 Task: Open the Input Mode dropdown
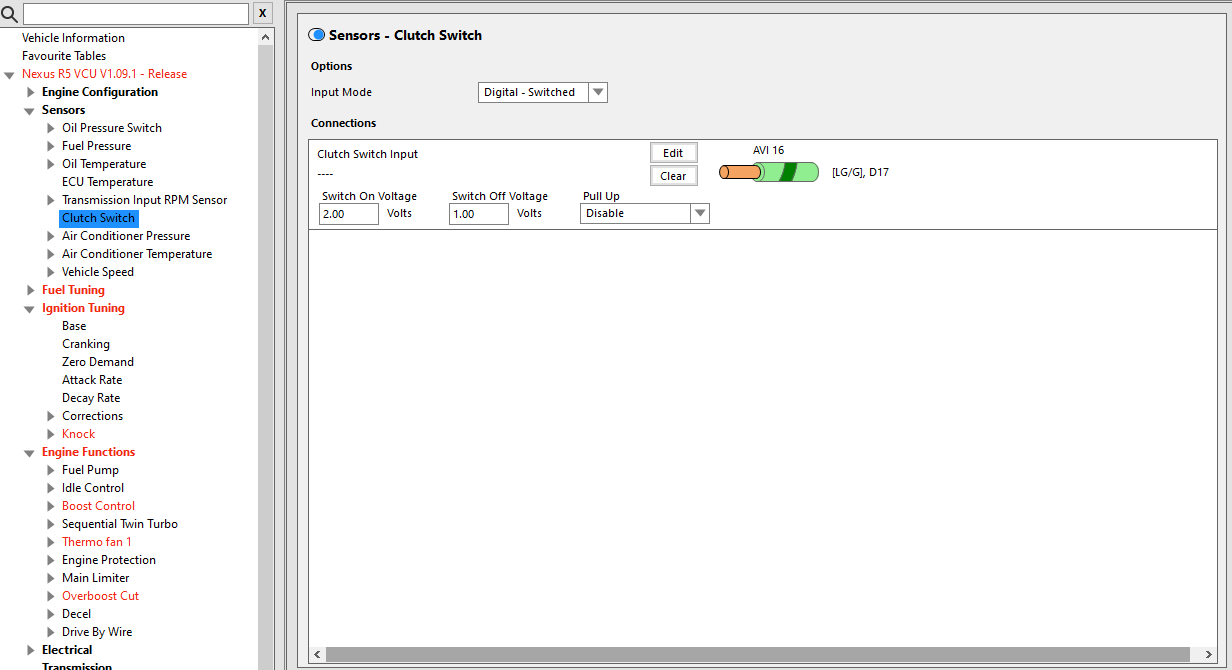click(x=543, y=92)
